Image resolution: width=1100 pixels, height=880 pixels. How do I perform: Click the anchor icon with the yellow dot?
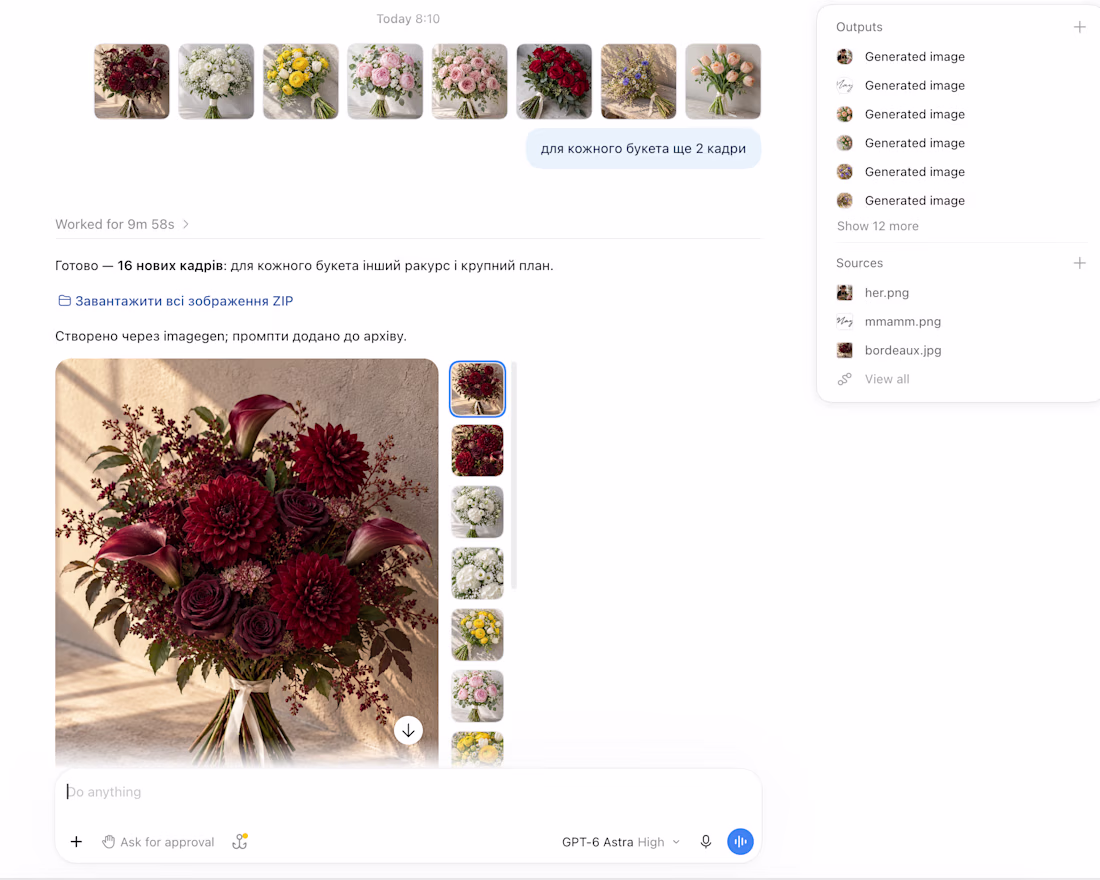pos(240,841)
